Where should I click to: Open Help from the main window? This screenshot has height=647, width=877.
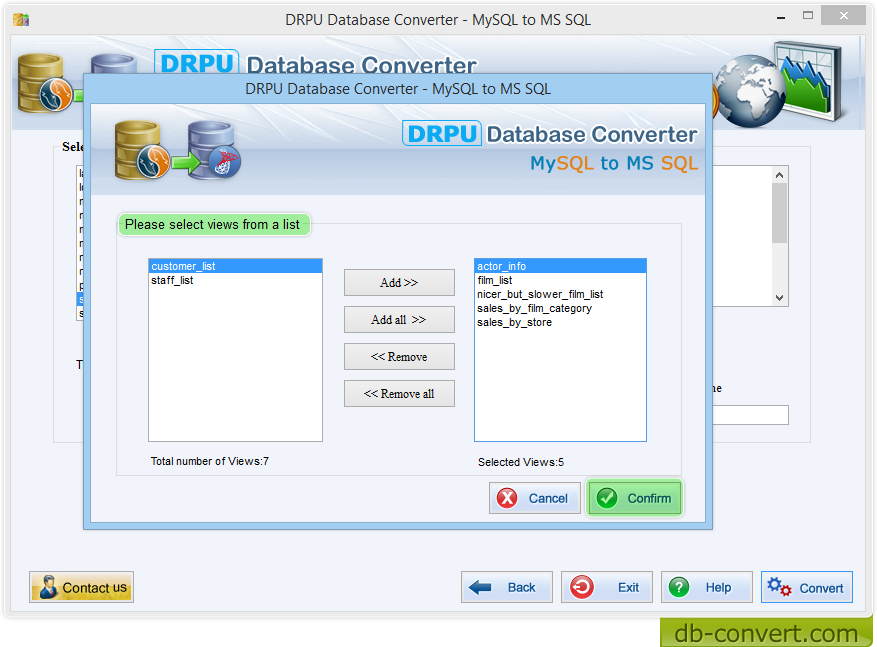tap(707, 587)
